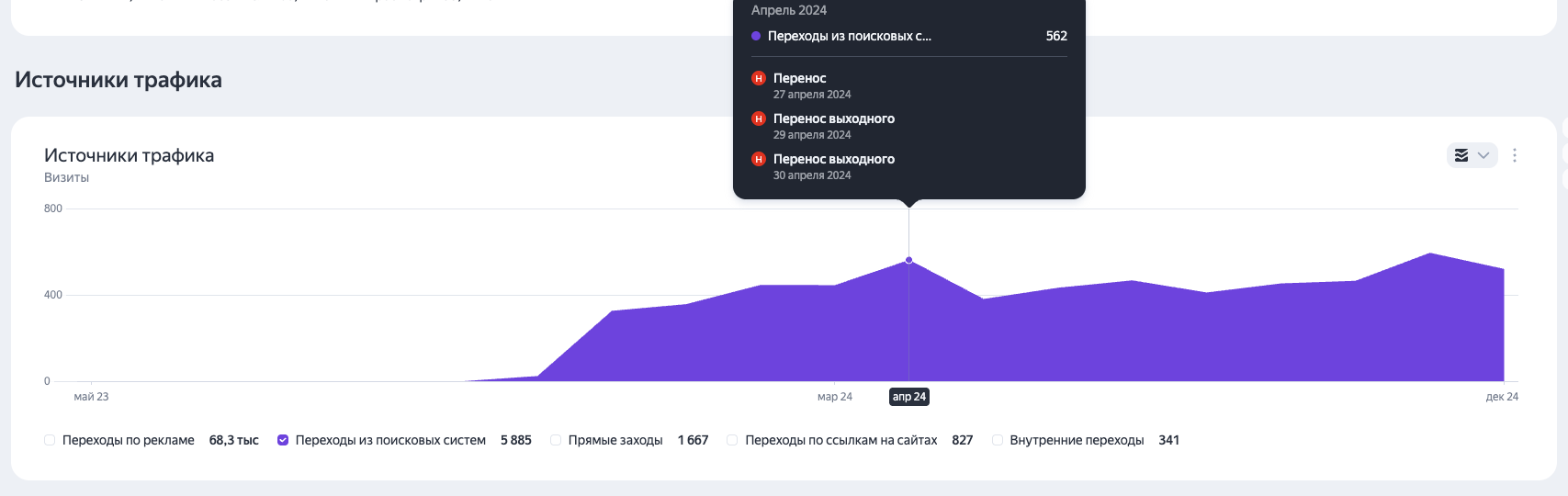Click the май 23 axis label
This screenshot has height=496, width=1568.
[x=91, y=397]
